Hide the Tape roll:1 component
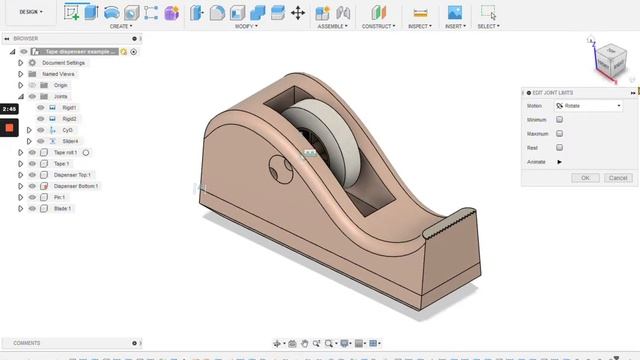The width and height of the screenshot is (640, 360). [32, 153]
